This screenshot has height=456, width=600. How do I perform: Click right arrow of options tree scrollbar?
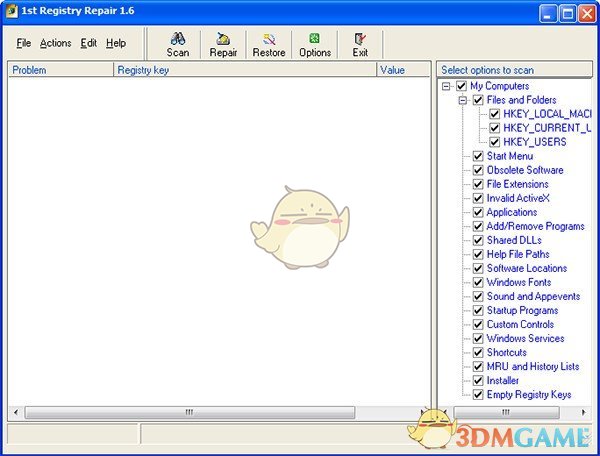pyautogui.click(x=583, y=412)
